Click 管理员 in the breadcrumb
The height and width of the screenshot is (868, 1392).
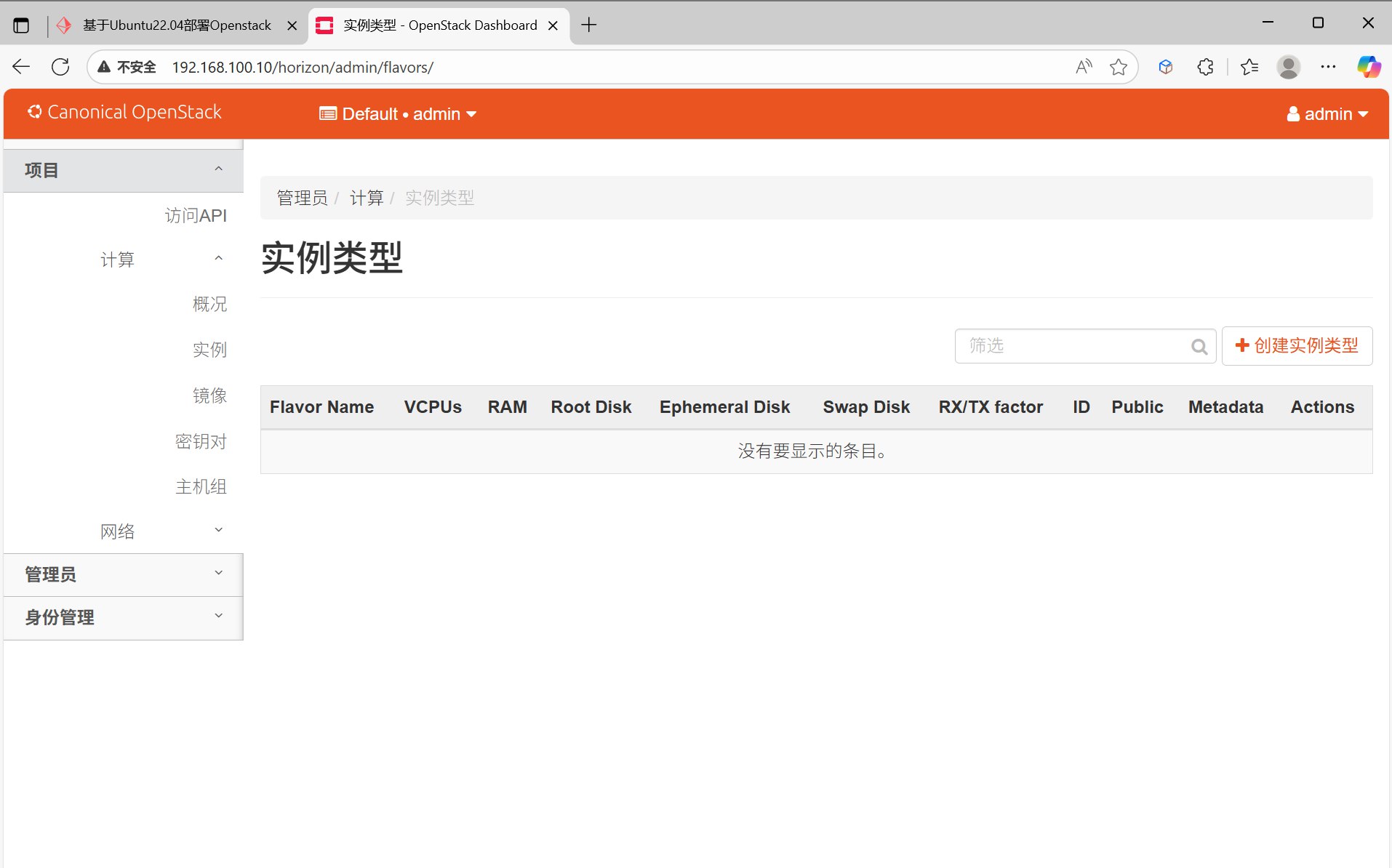(302, 198)
